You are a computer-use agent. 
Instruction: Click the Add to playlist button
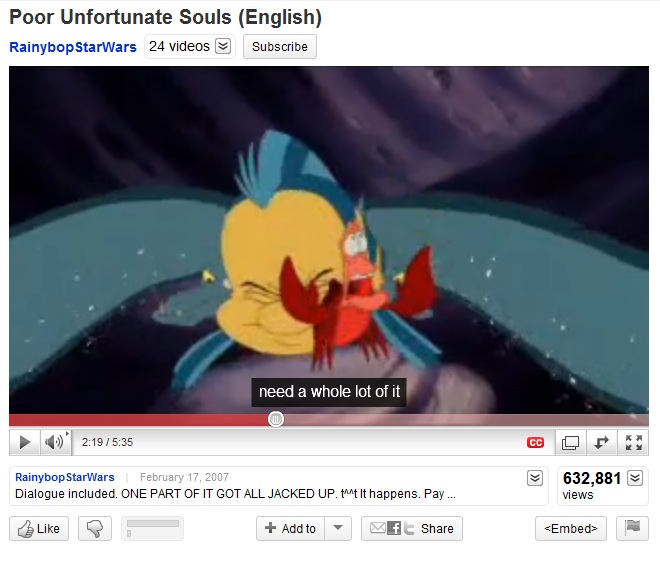tap(290, 528)
